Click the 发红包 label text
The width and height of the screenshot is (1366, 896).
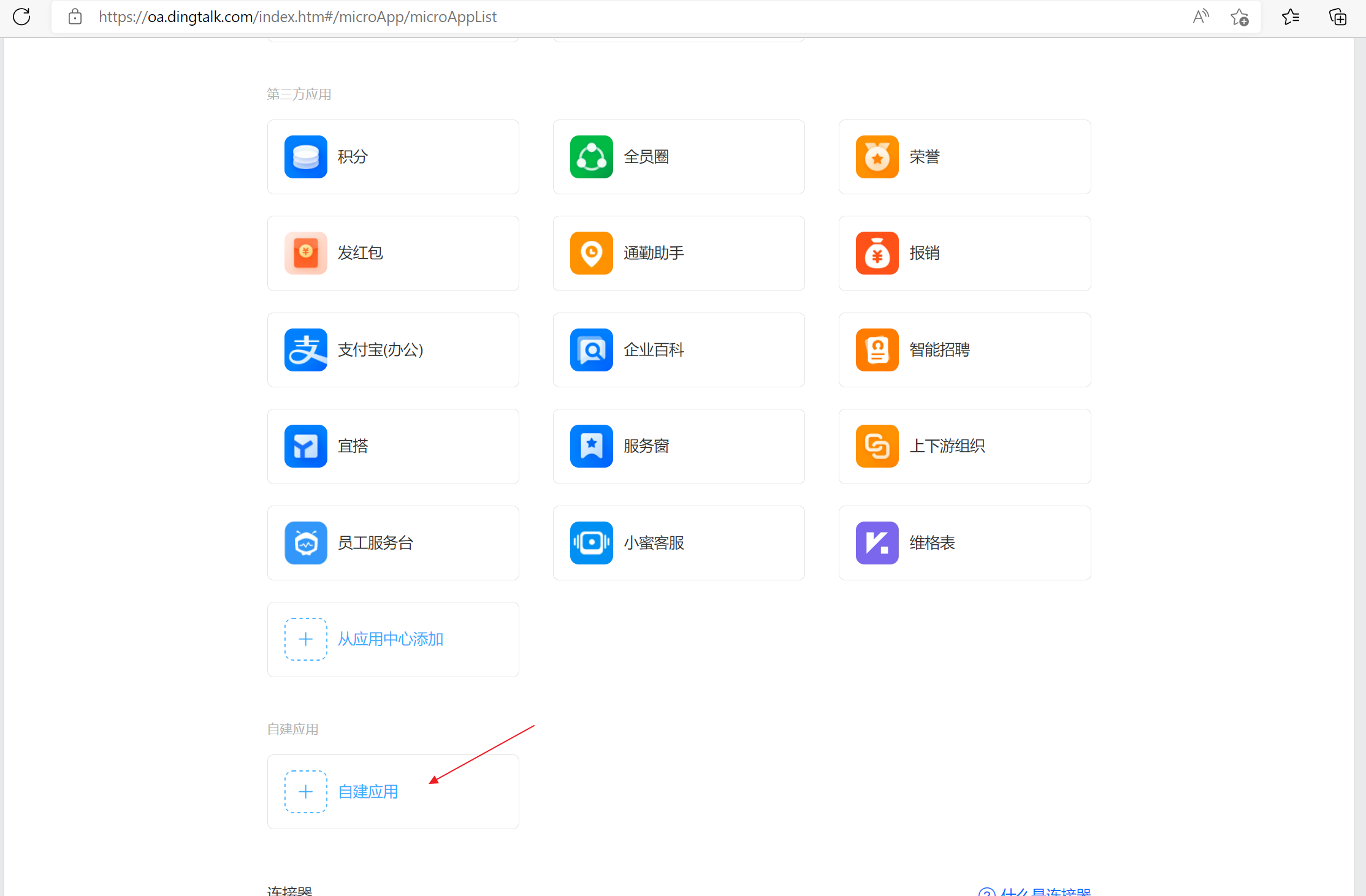pyautogui.click(x=361, y=253)
